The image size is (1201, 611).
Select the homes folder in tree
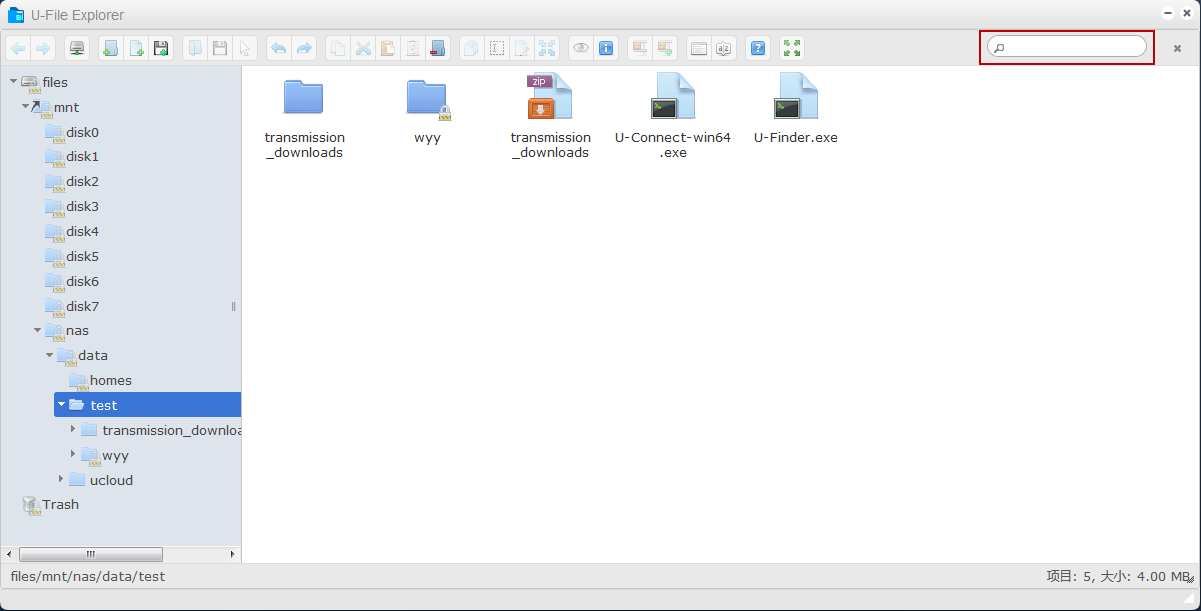point(110,380)
